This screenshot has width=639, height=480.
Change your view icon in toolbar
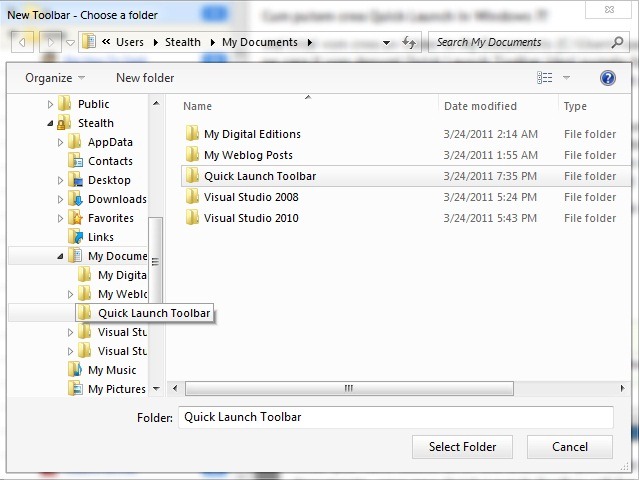pyautogui.click(x=544, y=77)
